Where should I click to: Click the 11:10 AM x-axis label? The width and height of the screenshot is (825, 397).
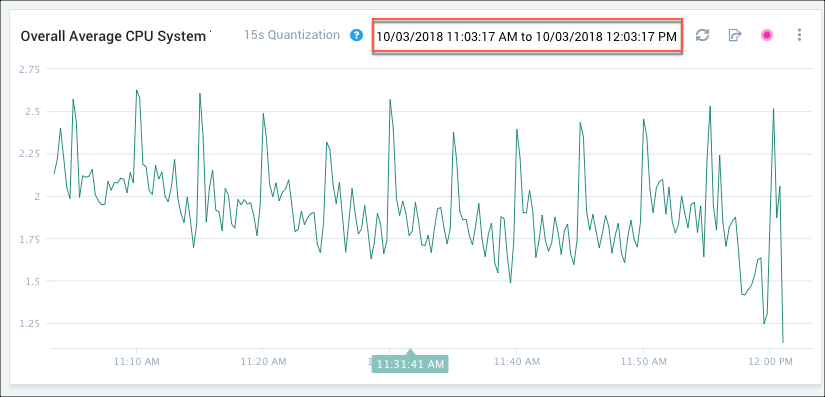point(137,361)
